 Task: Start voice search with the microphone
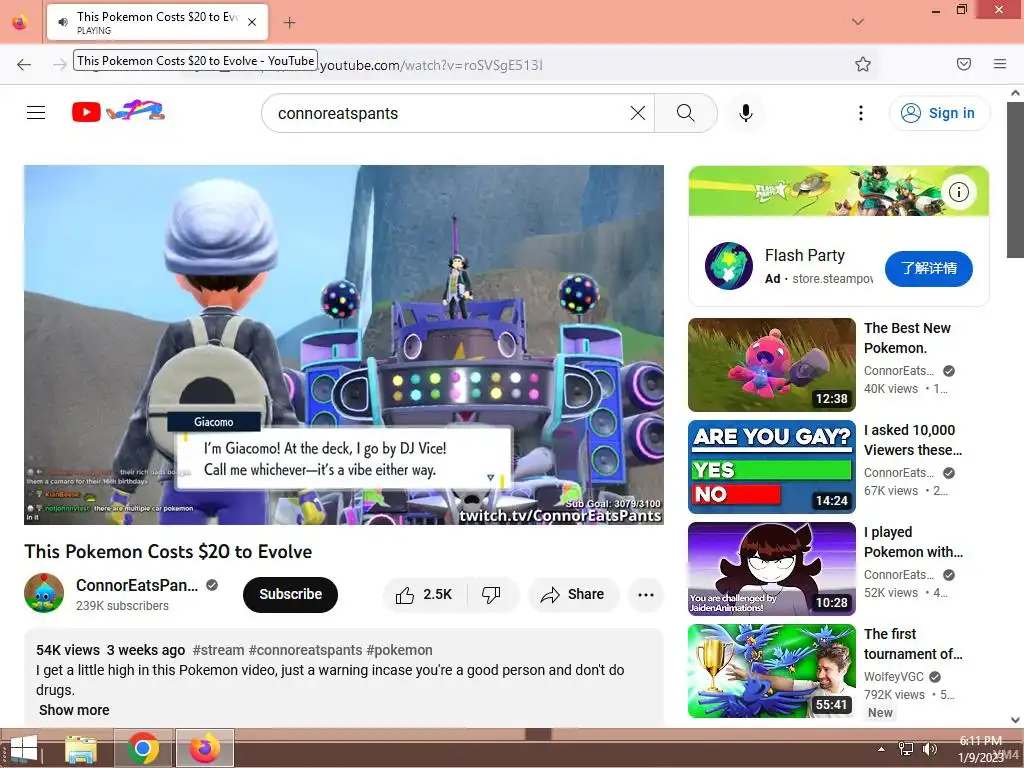pyautogui.click(x=746, y=113)
